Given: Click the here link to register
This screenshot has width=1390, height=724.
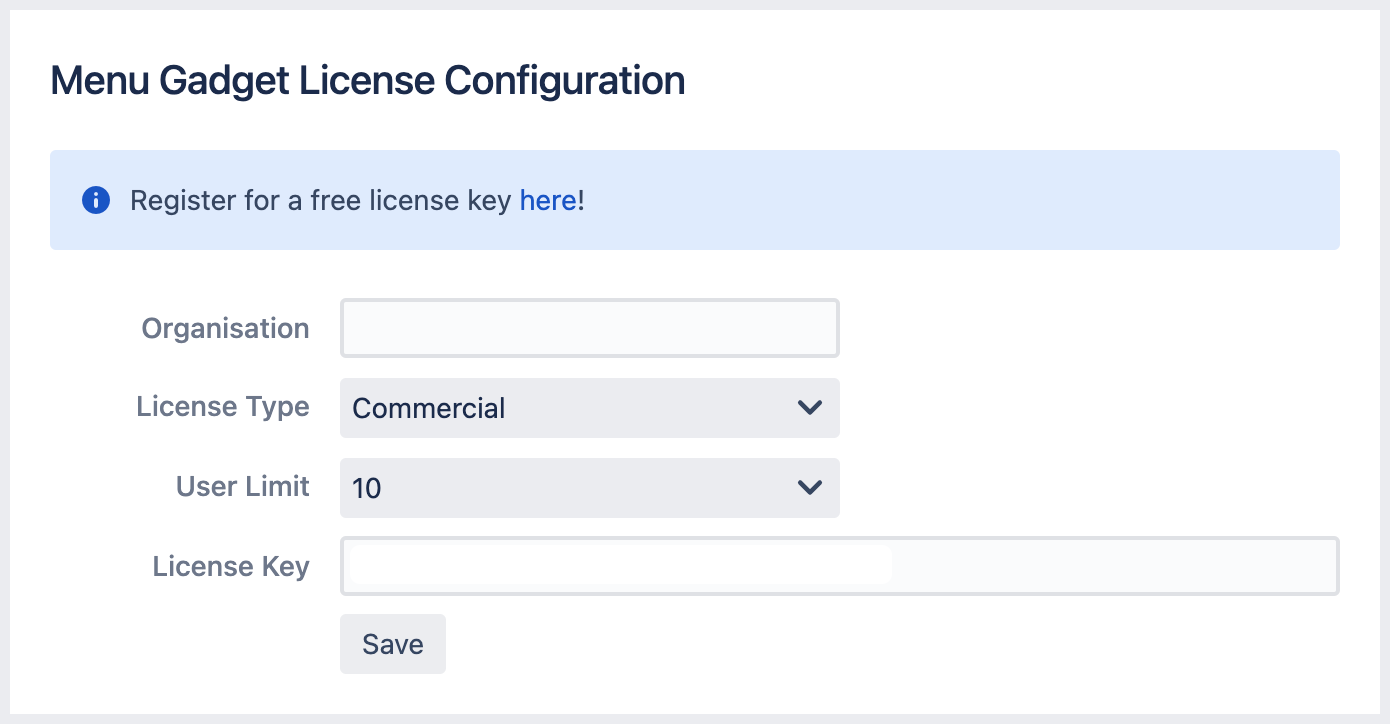Looking at the screenshot, I should (x=547, y=200).
